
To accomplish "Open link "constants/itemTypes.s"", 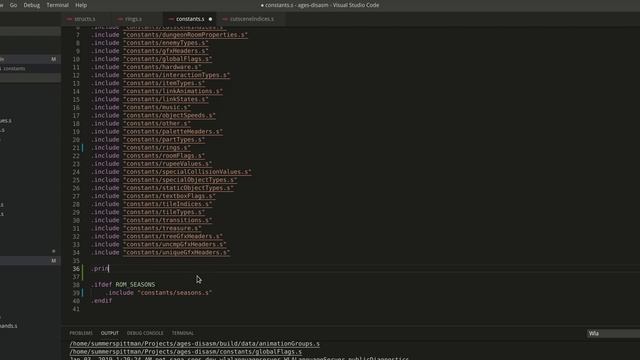I will (x=164, y=83).
